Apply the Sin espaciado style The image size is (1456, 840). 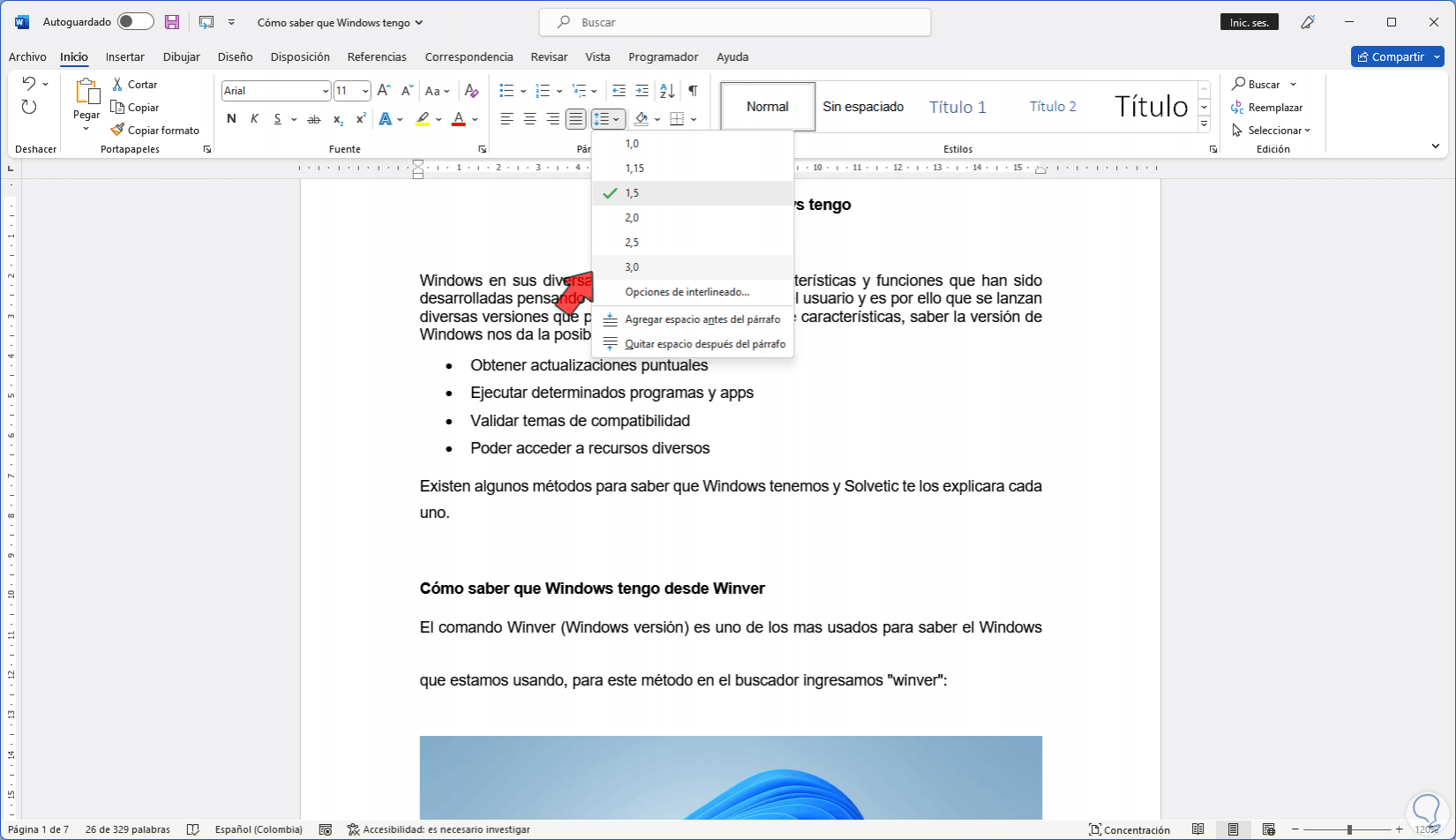coord(863,107)
